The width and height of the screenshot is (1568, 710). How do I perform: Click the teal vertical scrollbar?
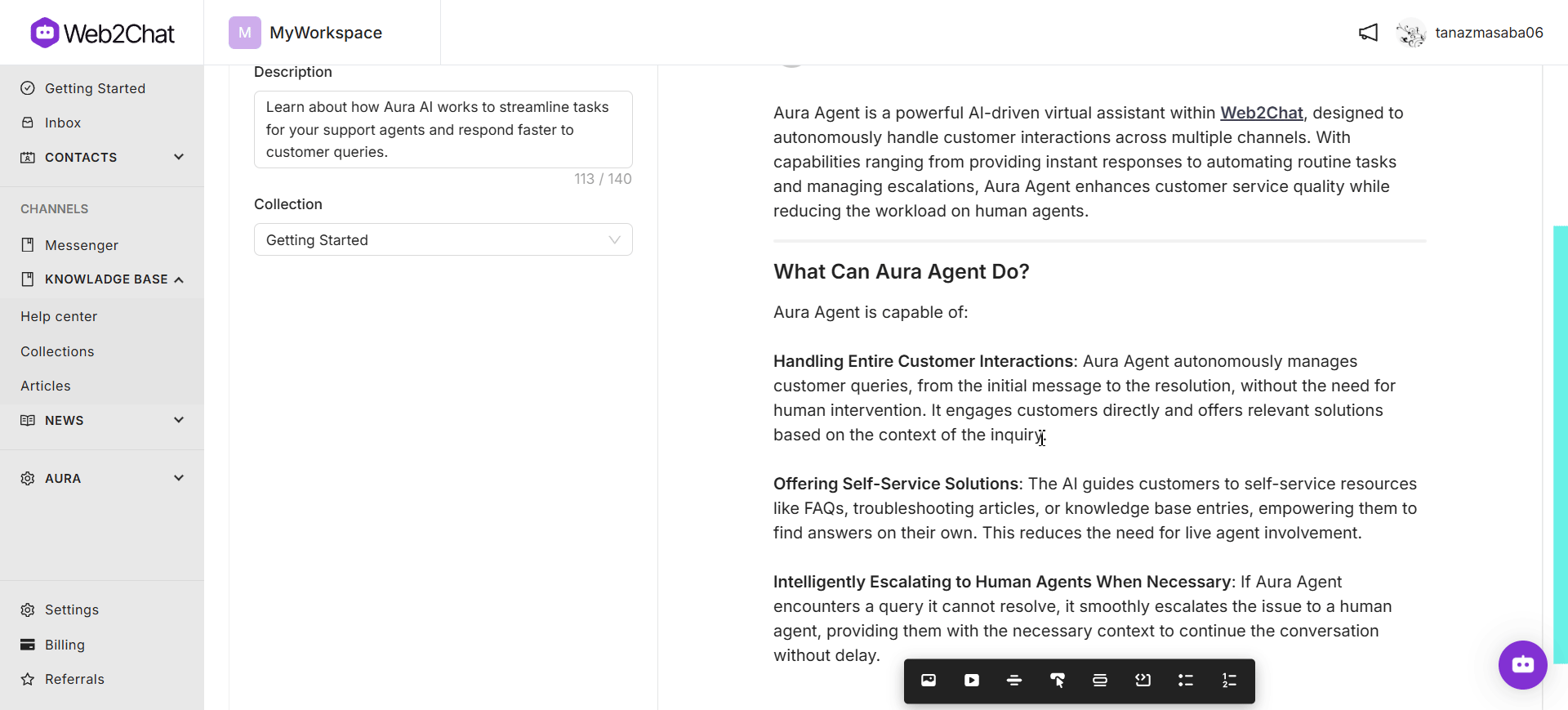[1560, 444]
